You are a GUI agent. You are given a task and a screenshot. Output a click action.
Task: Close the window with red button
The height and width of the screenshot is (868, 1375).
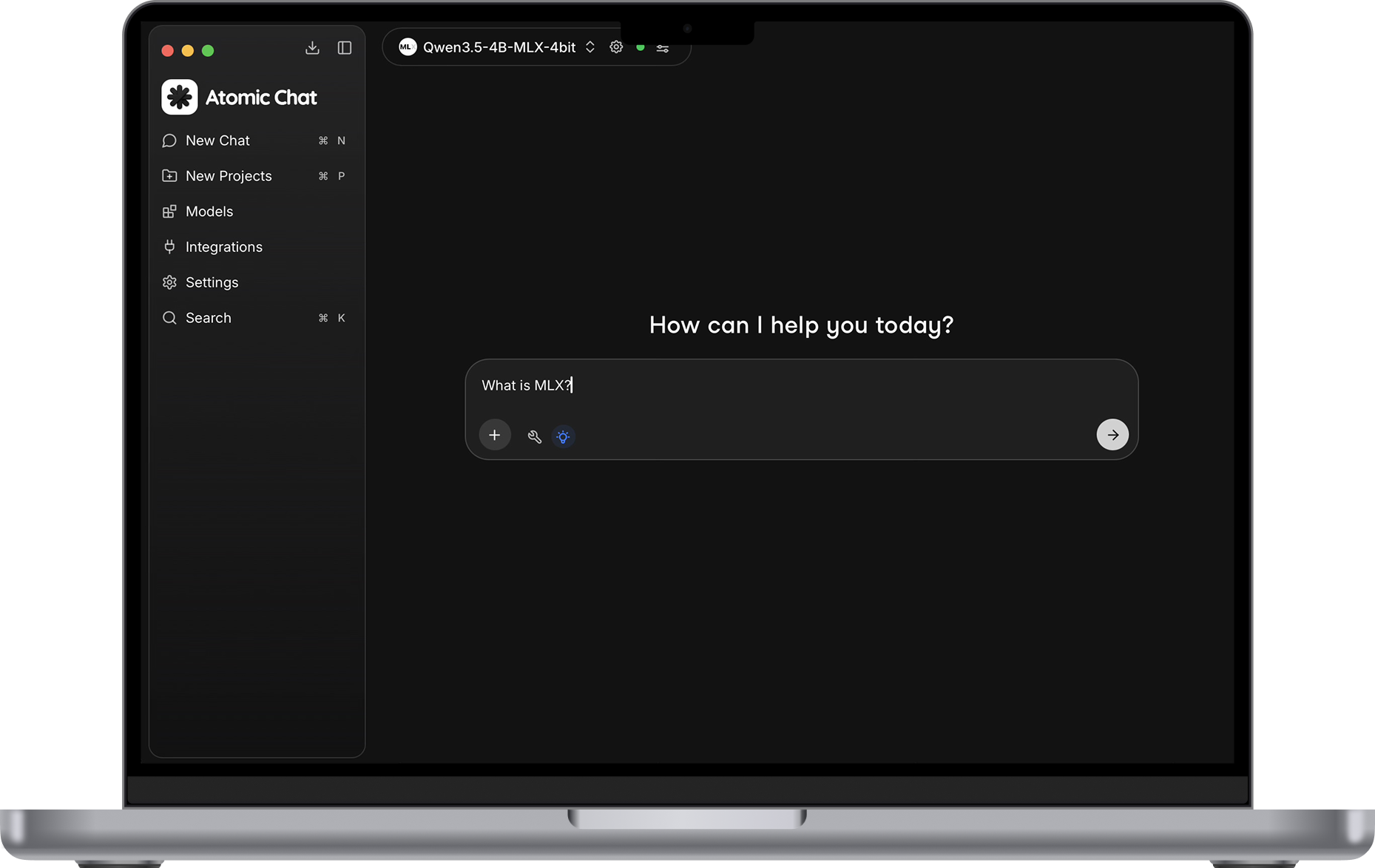click(x=168, y=50)
